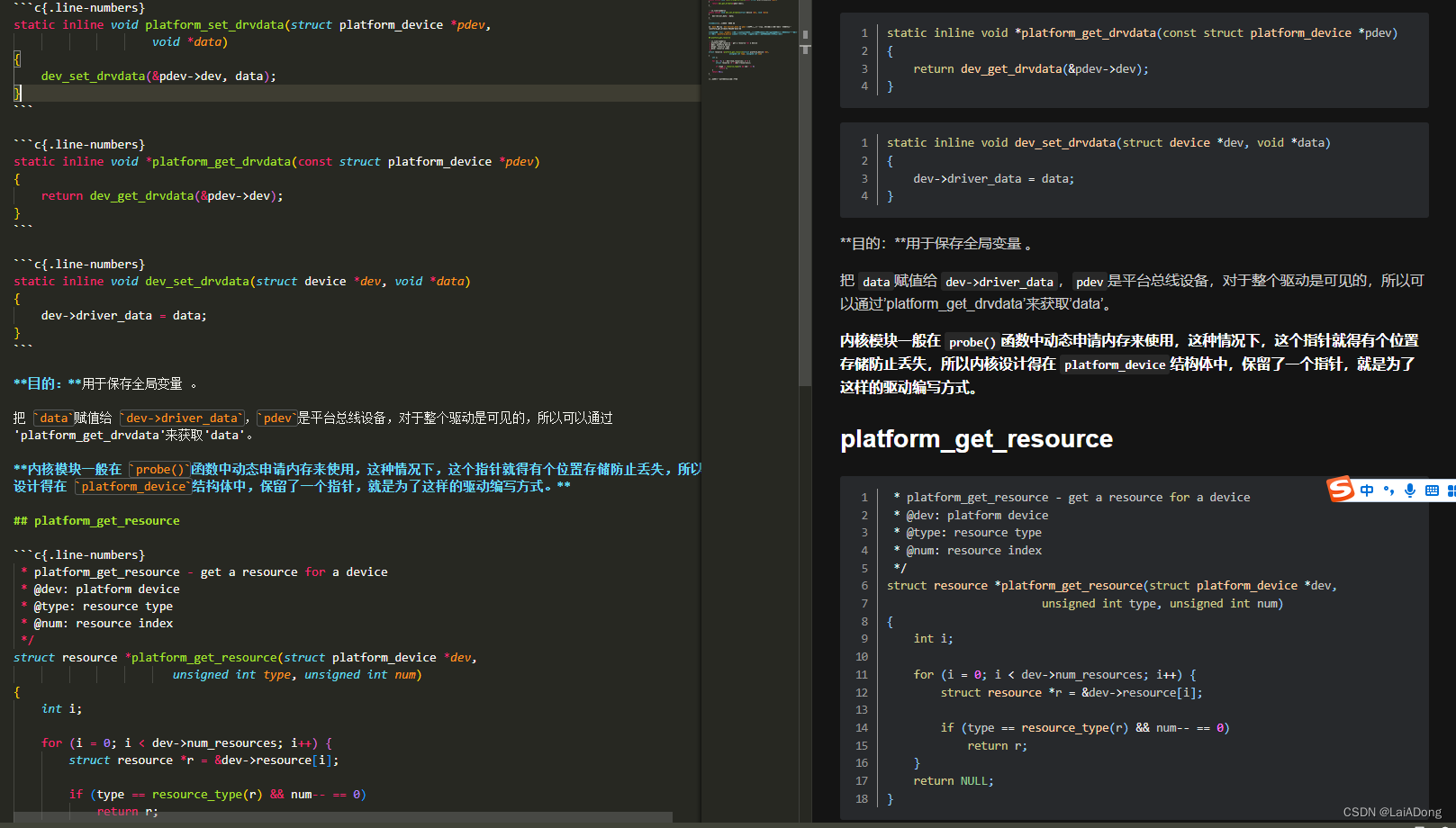Click the inline code 'data' after 把 in preview
The image size is (1456, 828).
pyautogui.click(x=875, y=282)
